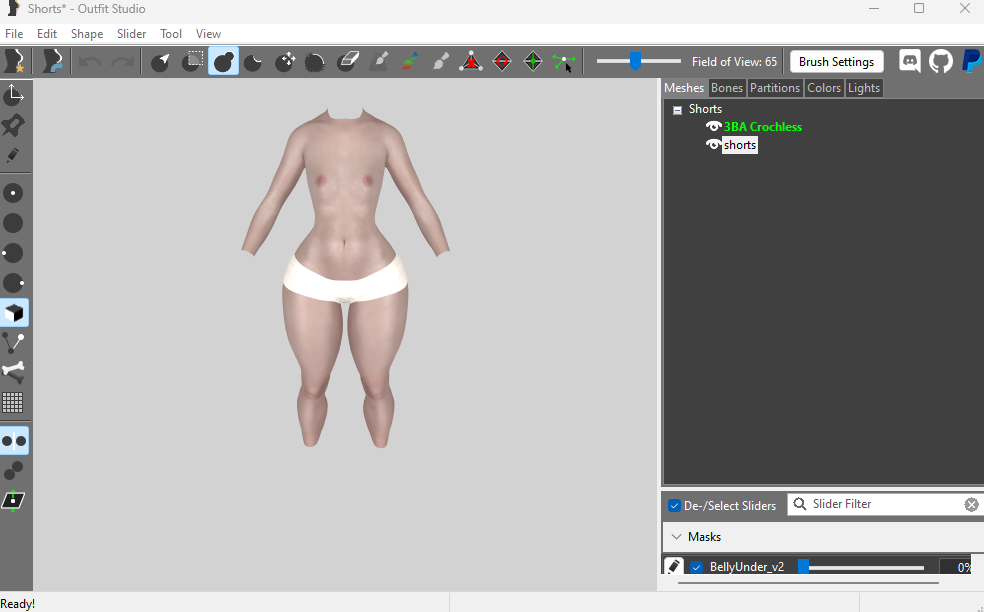The width and height of the screenshot is (984, 612).
Task: Select the 3BA Crochless mesh
Action: [x=762, y=127]
